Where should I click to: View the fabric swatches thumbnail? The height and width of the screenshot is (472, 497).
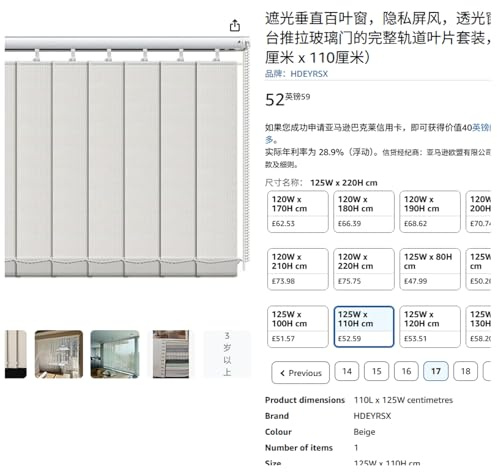pyautogui.click(x=171, y=354)
